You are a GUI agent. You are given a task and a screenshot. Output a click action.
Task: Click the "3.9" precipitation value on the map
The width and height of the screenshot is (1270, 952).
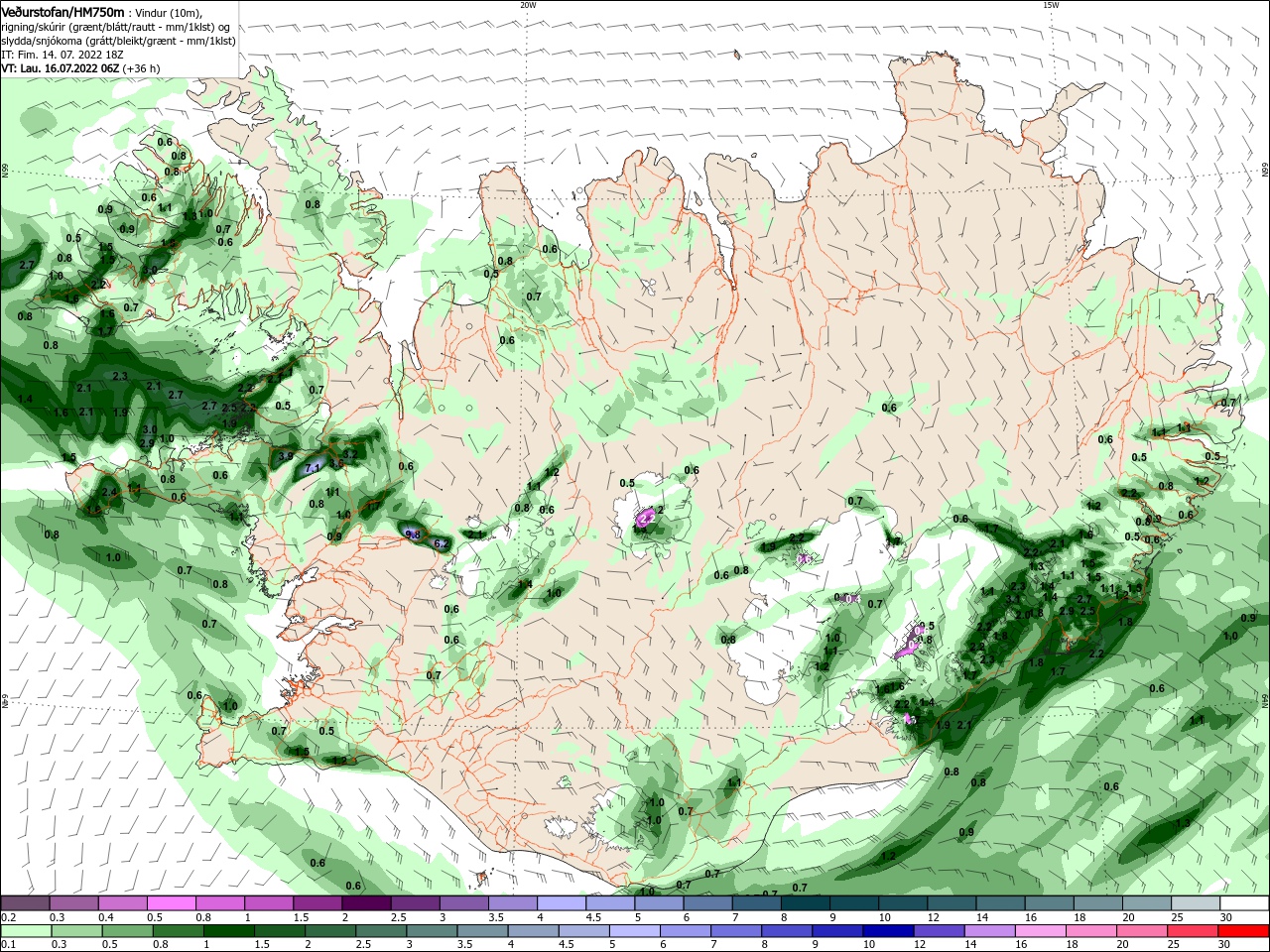click(x=286, y=456)
